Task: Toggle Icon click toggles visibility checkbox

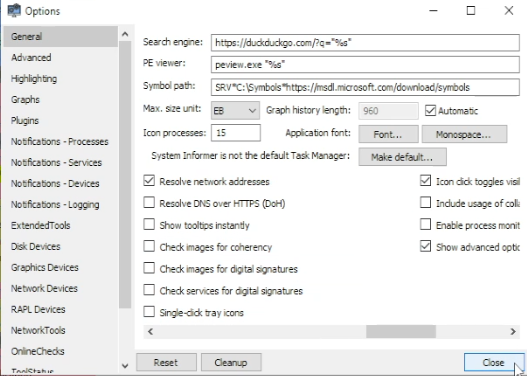Action: pyautogui.click(x=425, y=181)
